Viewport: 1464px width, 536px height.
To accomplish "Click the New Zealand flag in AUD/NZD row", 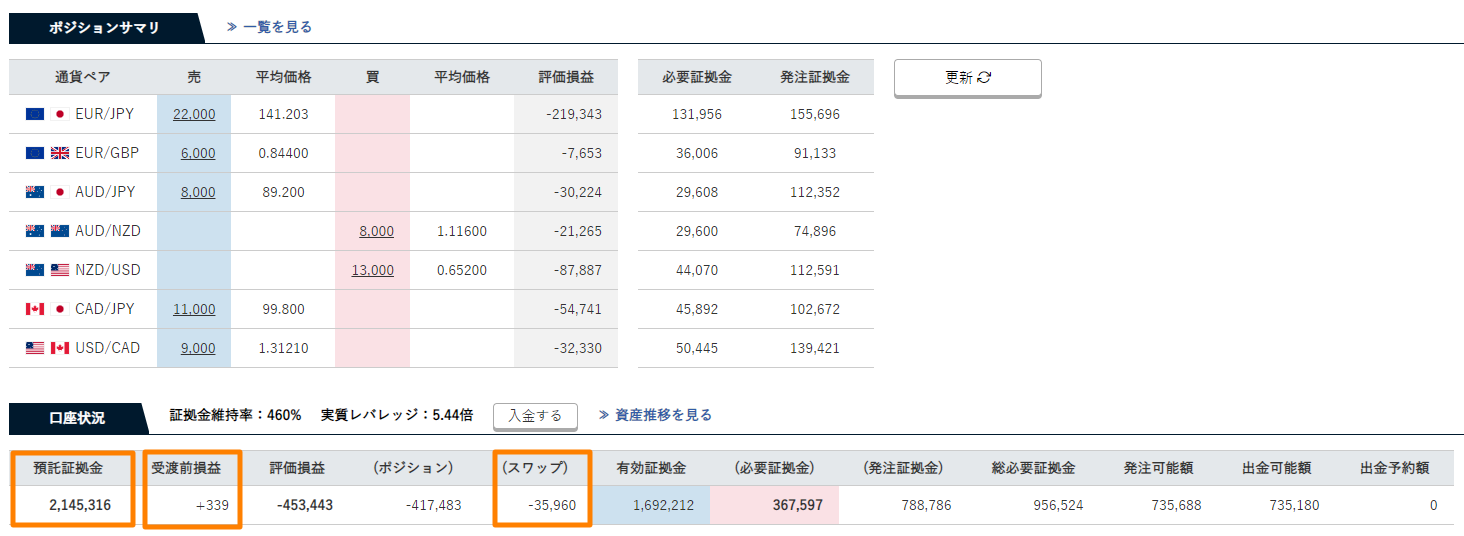I will [x=60, y=231].
